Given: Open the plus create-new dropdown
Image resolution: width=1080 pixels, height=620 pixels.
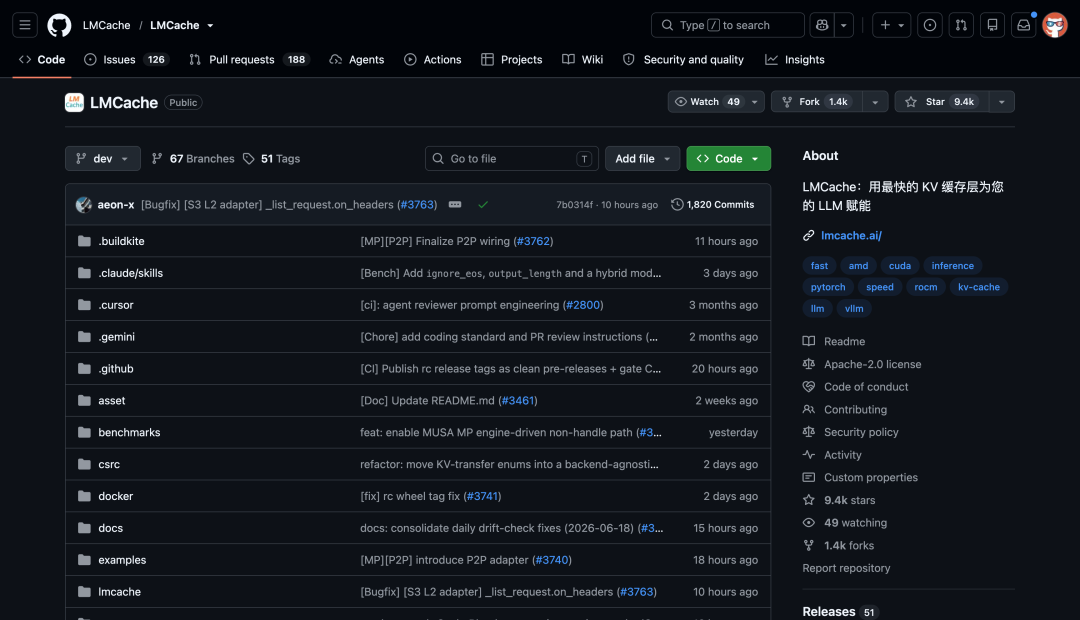Looking at the screenshot, I should pos(892,25).
